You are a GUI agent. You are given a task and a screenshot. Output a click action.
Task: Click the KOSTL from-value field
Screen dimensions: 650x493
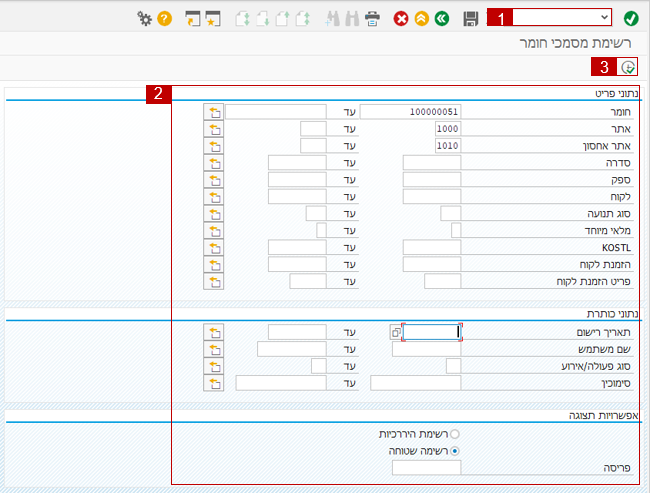pos(432,248)
